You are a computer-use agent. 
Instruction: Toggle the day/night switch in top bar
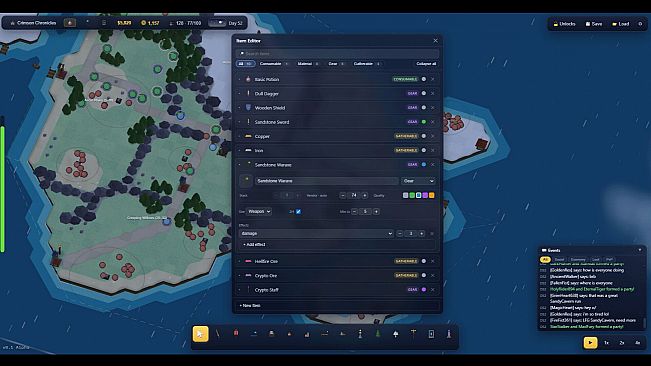point(217,23)
